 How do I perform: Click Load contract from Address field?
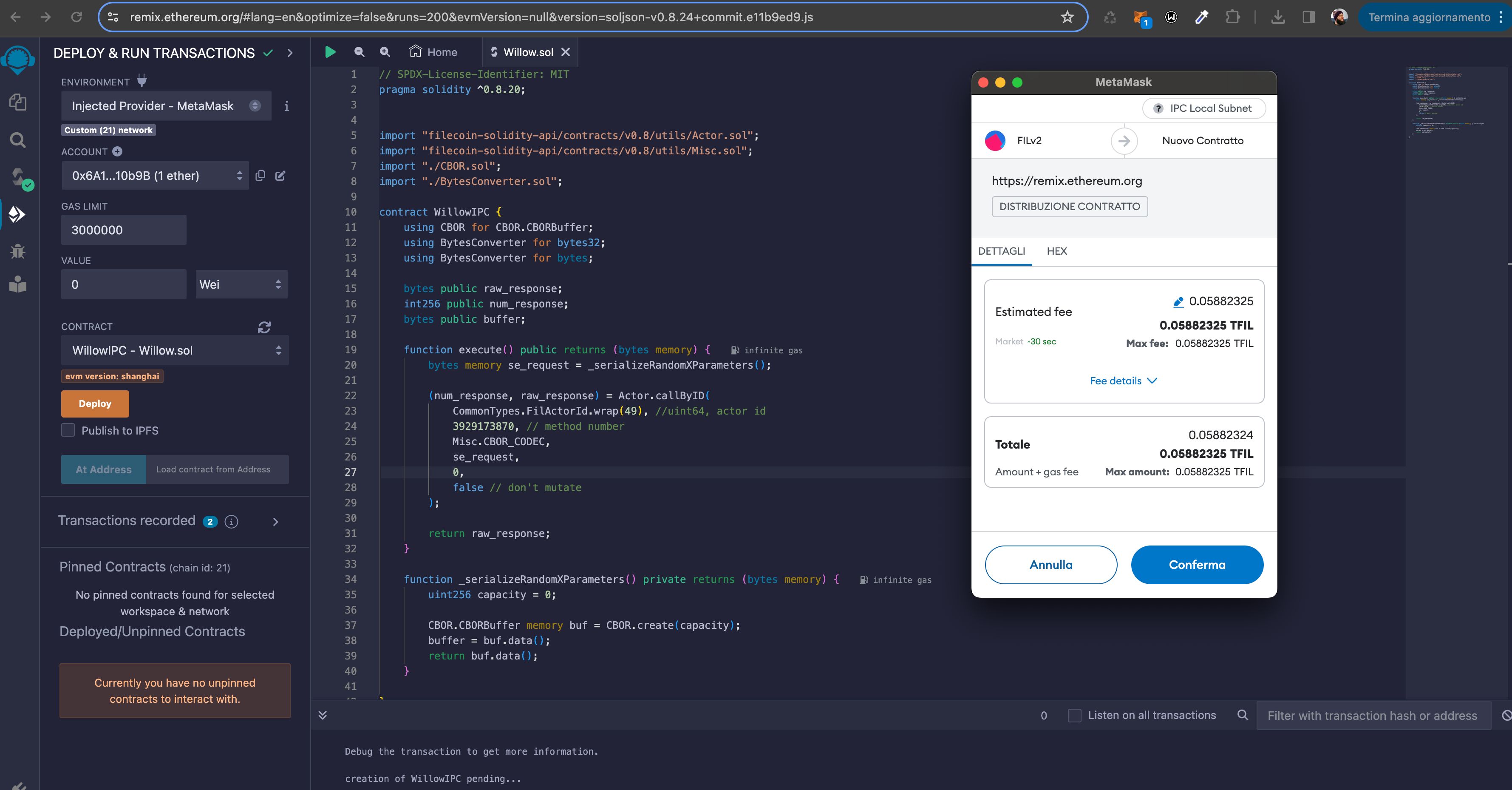point(217,469)
